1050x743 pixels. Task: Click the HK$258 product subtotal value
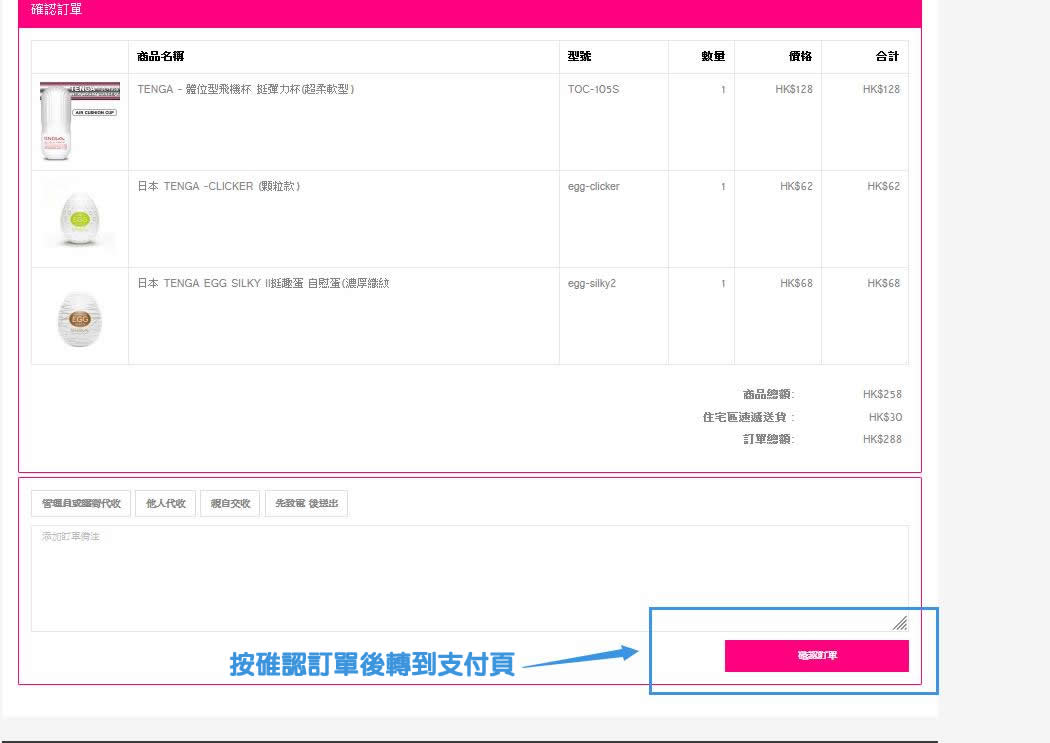(x=882, y=394)
